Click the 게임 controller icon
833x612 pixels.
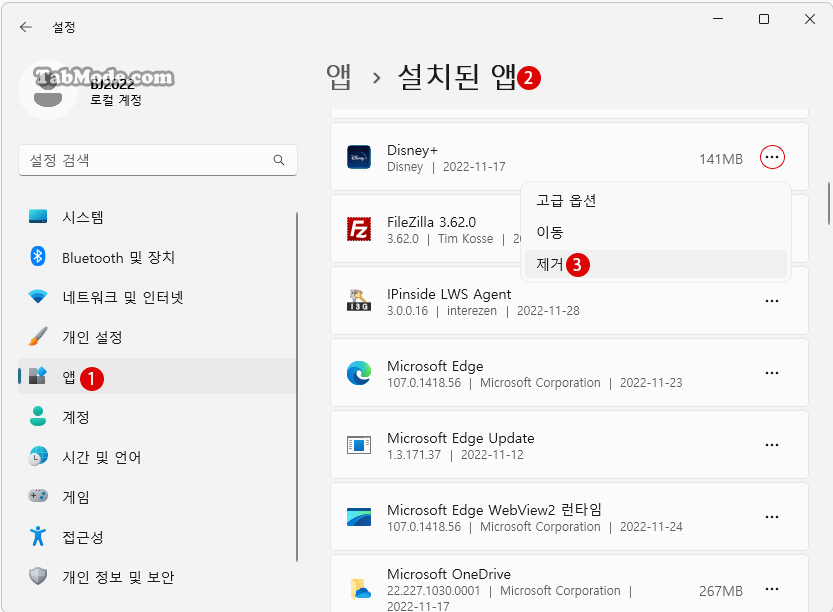pos(38,496)
